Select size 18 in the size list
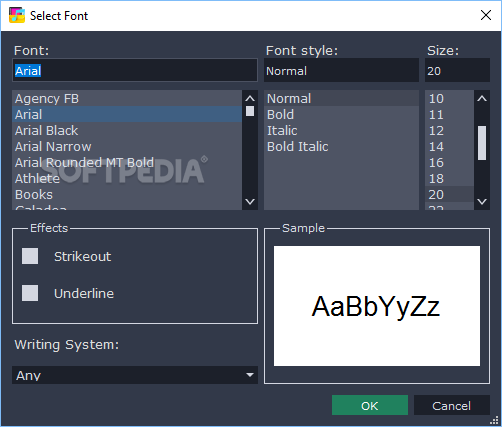Screen dimensions: 502x427 pos(449,178)
